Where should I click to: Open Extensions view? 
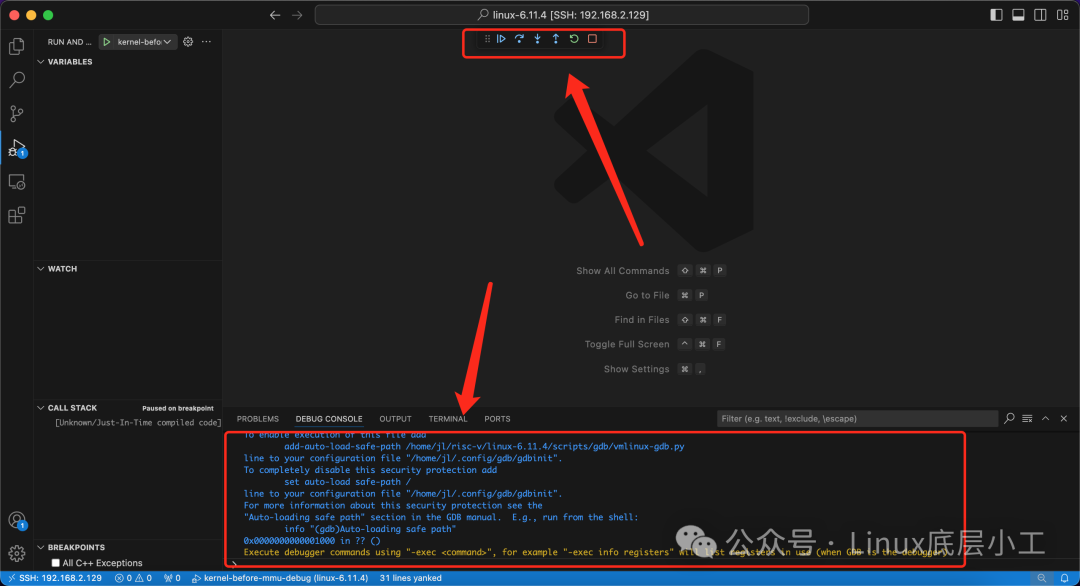[x=17, y=216]
